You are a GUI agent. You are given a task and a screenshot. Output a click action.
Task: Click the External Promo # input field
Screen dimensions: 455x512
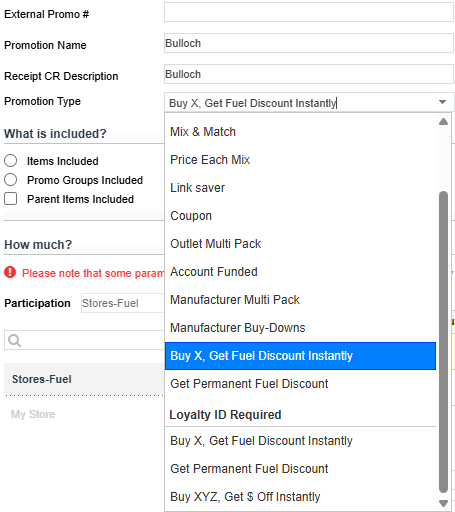[309, 12]
